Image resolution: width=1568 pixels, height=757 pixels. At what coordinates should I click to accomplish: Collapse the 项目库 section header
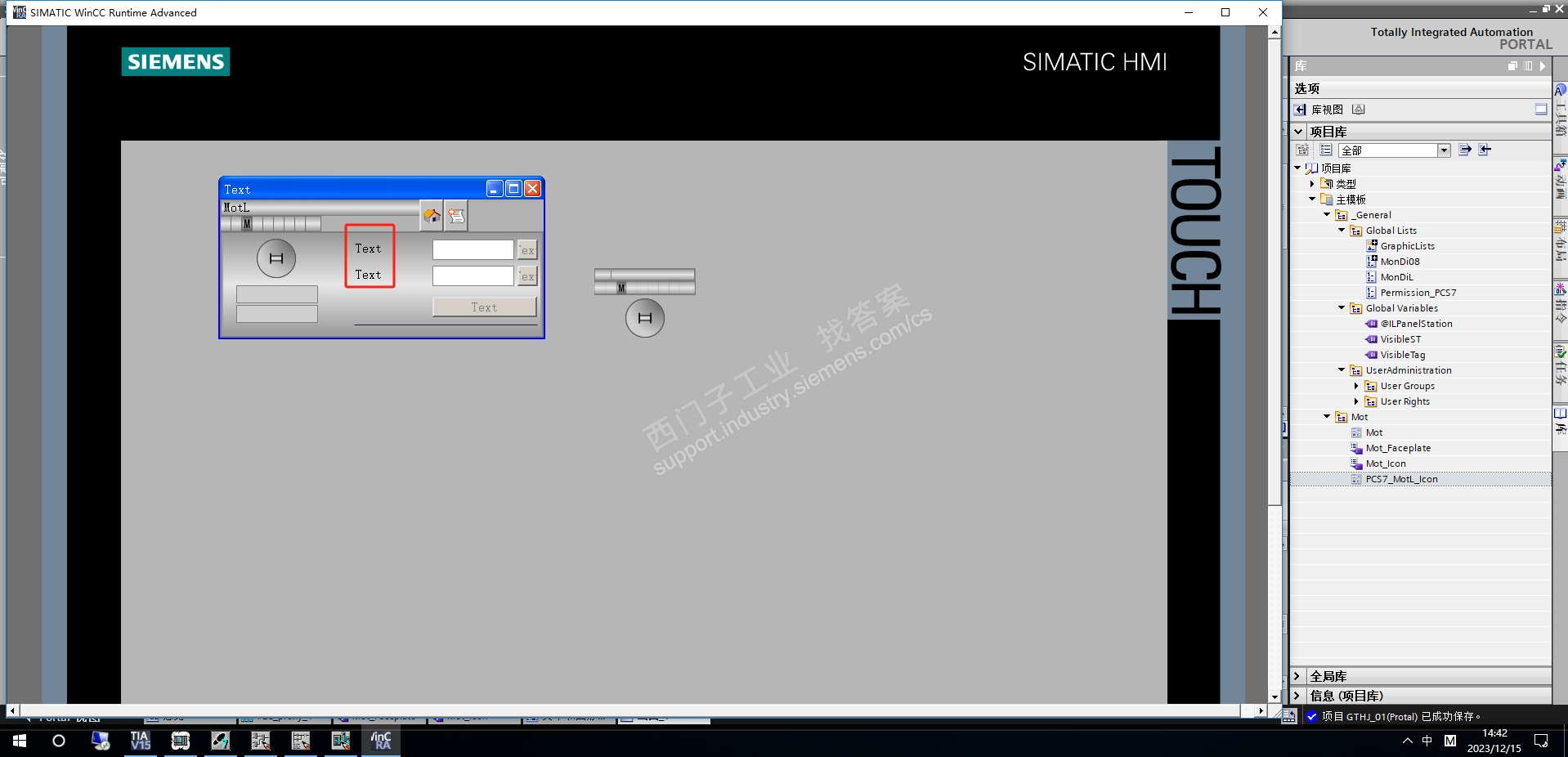click(1298, 132)
